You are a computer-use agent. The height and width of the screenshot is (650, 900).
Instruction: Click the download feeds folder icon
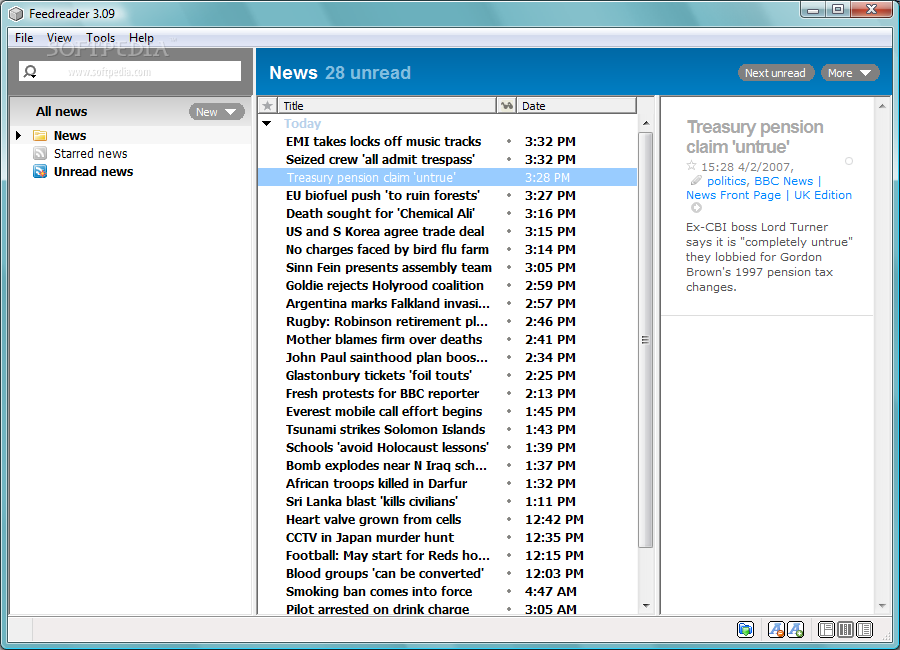[x=745, y=630]
